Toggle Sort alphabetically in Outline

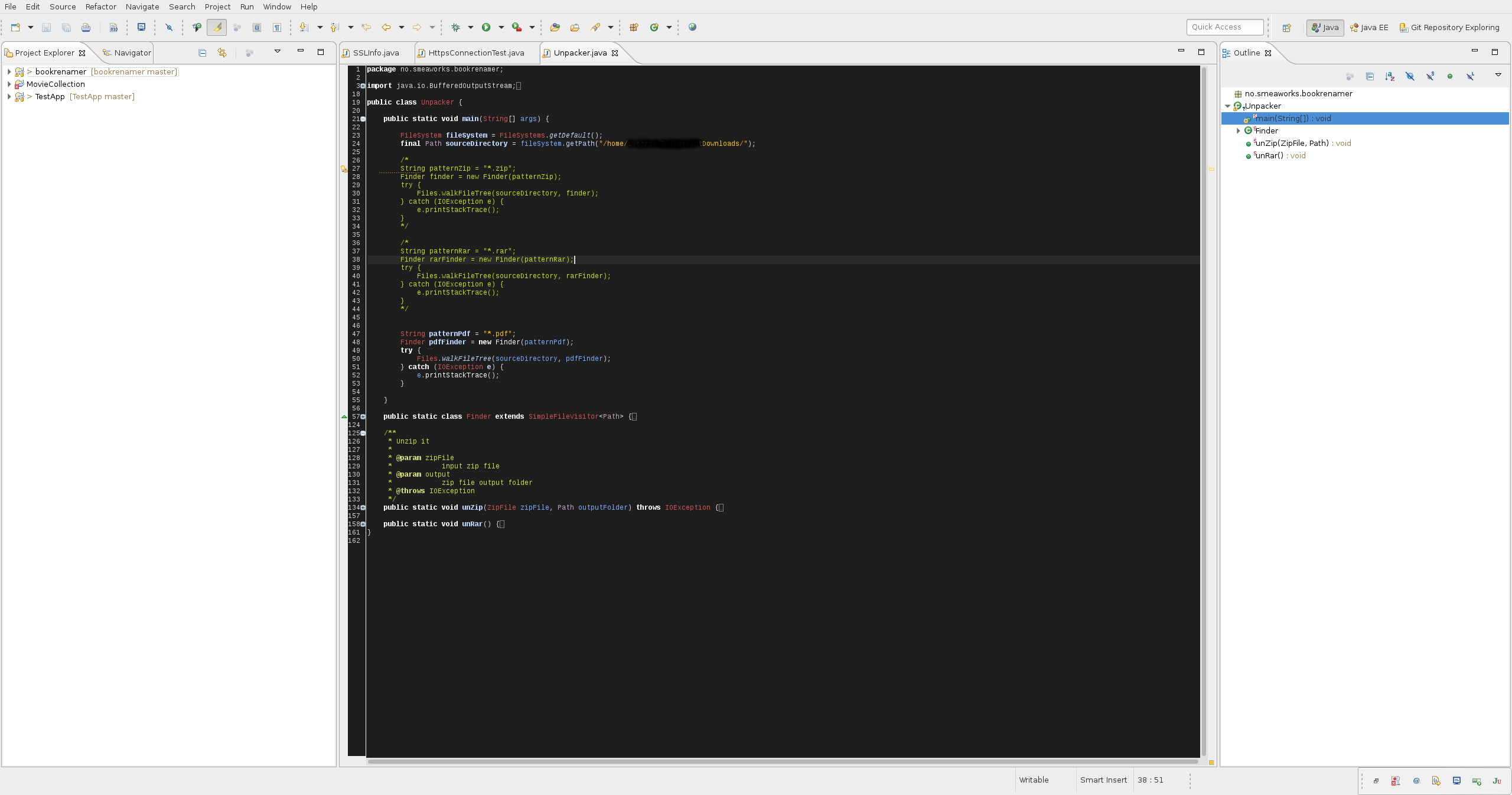pos(1390,76)
